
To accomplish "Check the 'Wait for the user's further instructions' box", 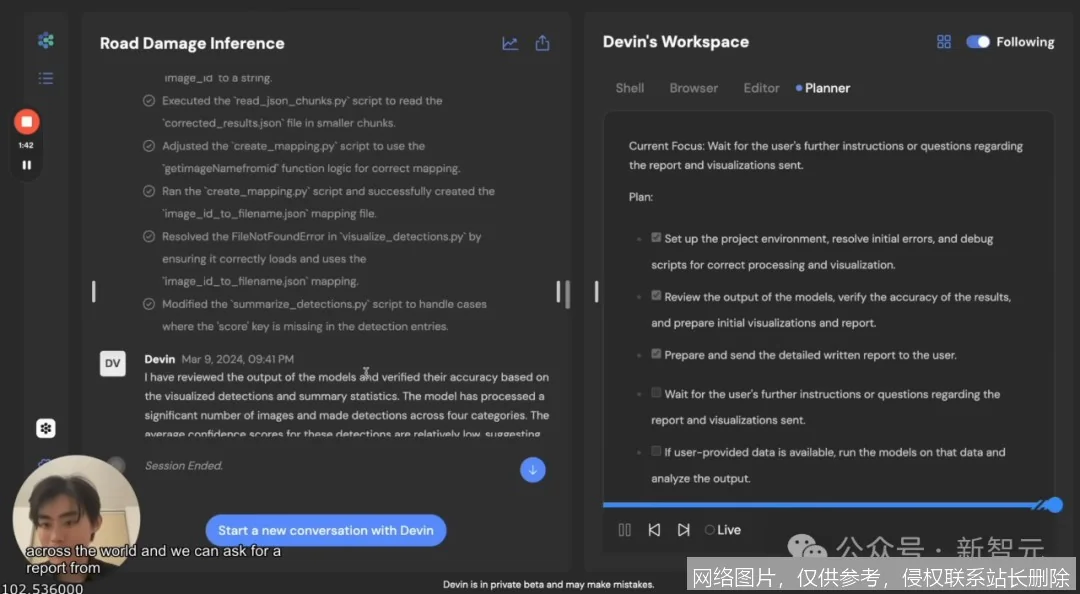I will [656, 393].
